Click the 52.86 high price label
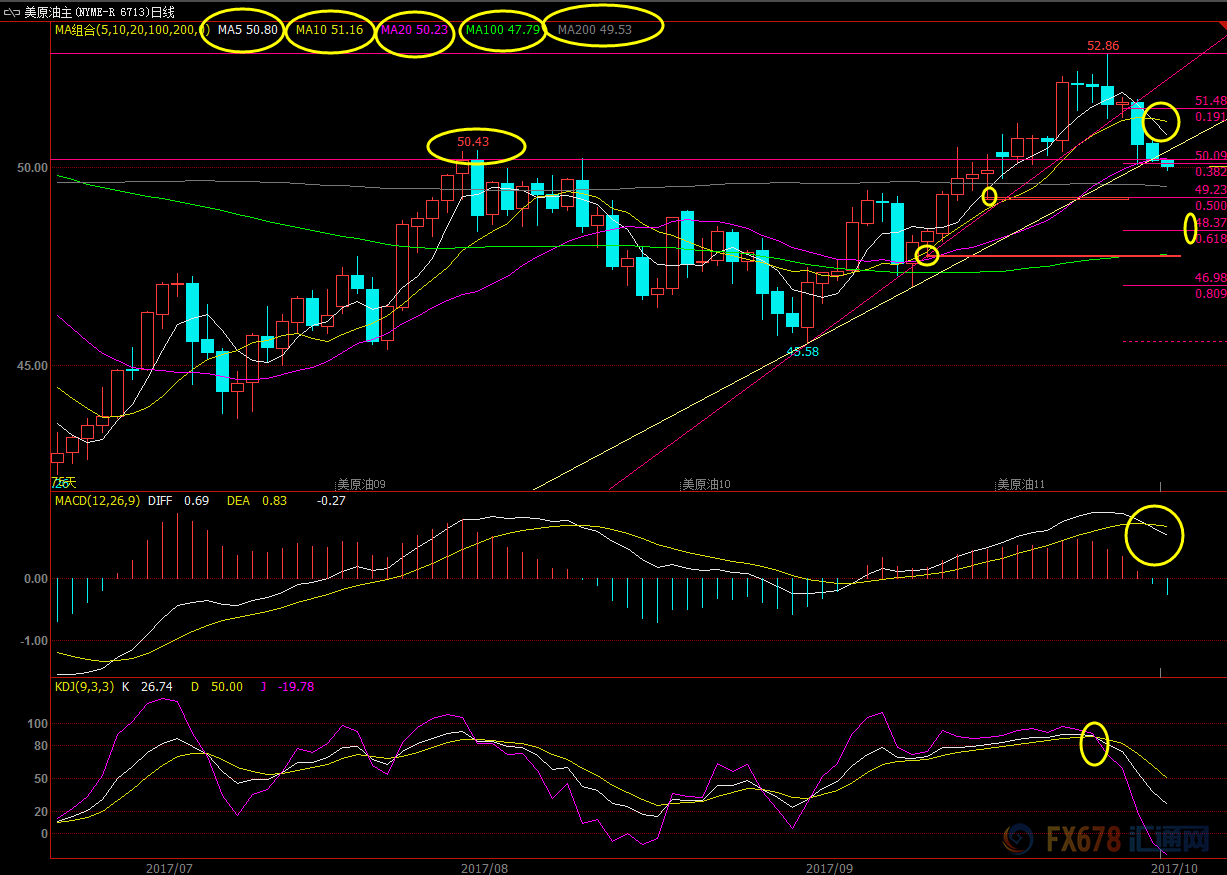This screenshot has height=875, width=1227. [1103, 46]
